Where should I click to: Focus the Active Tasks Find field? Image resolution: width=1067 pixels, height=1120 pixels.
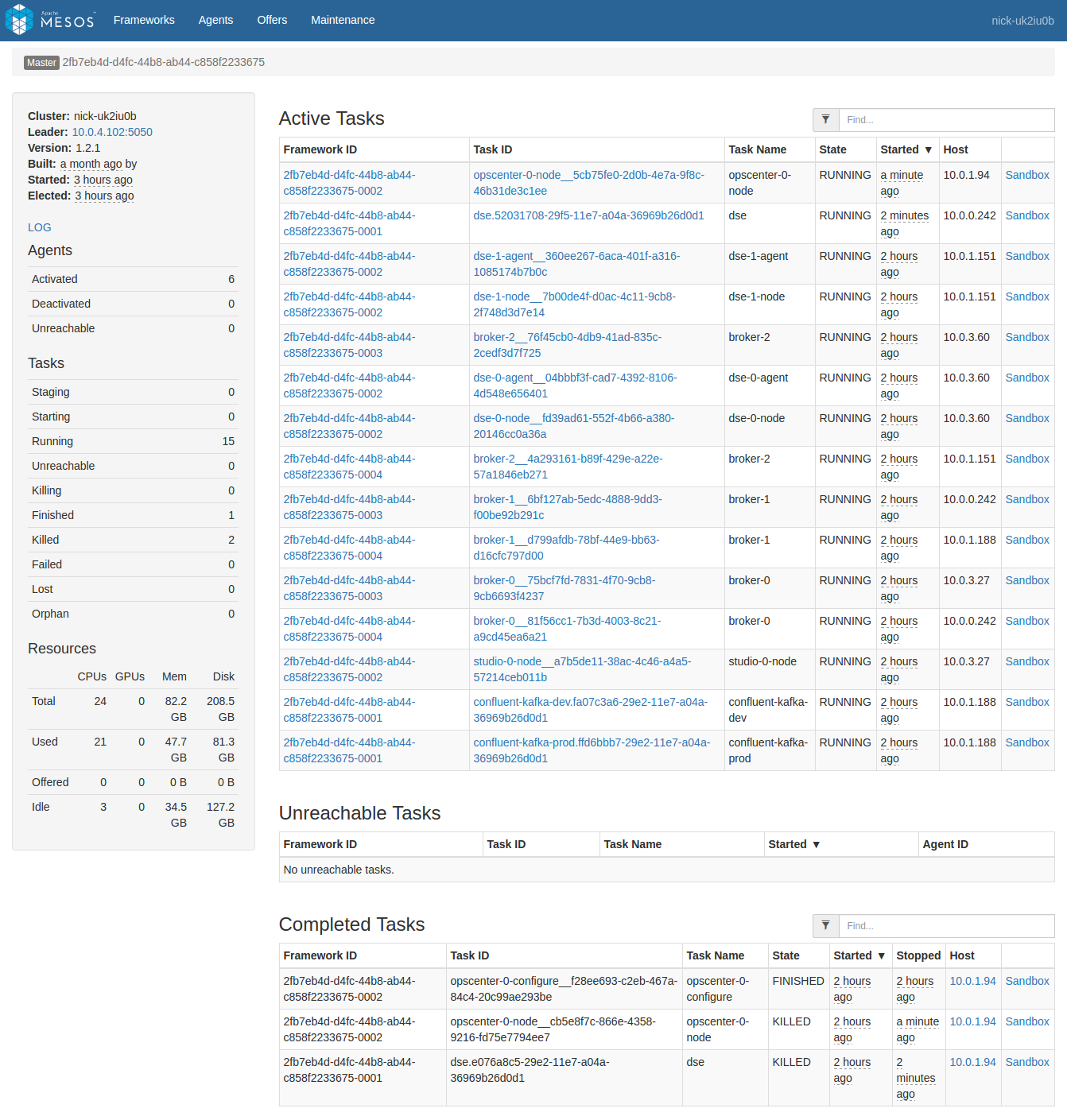coord(946,120)
